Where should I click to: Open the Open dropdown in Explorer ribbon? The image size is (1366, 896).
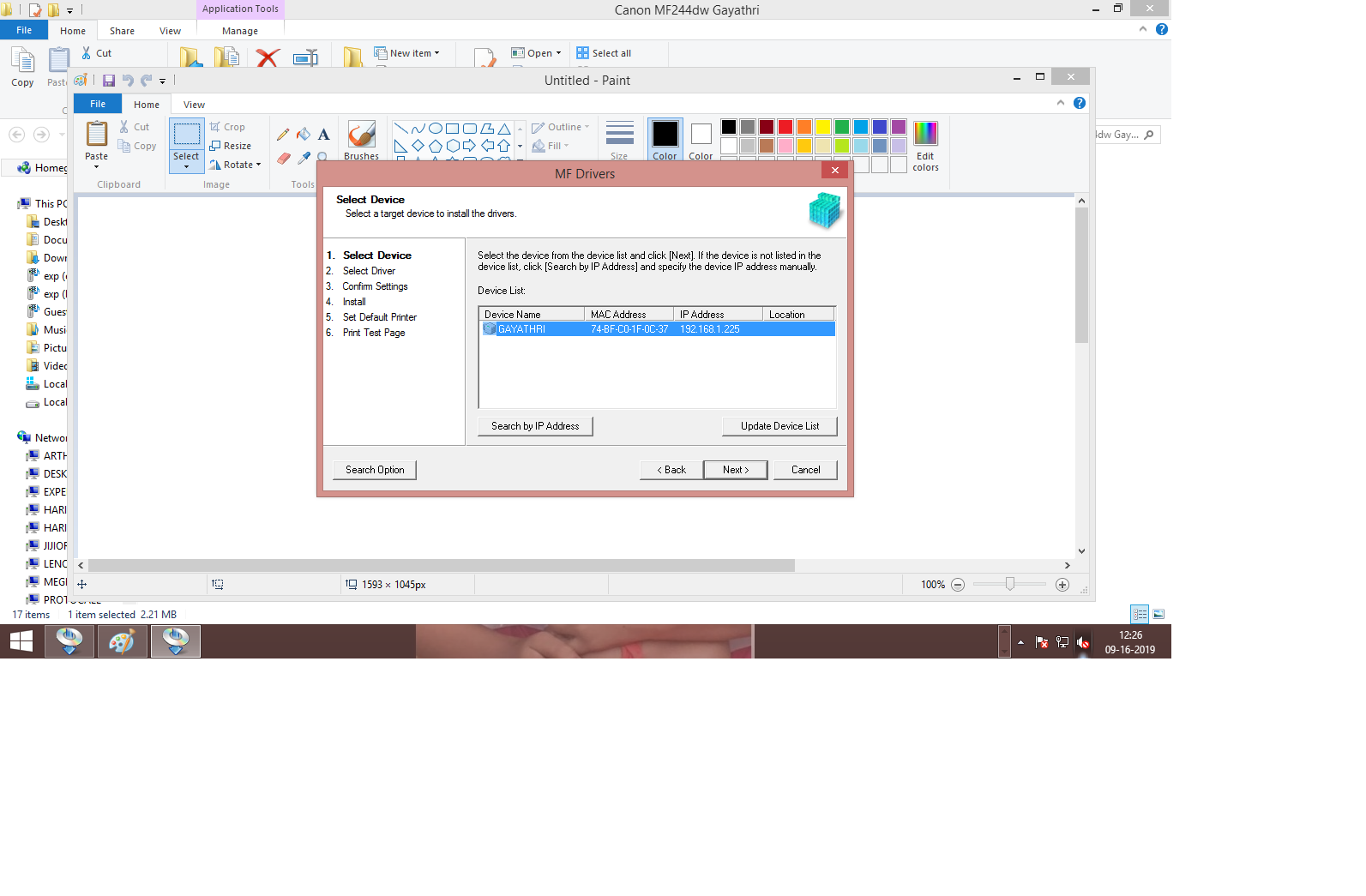pos(537,53)
